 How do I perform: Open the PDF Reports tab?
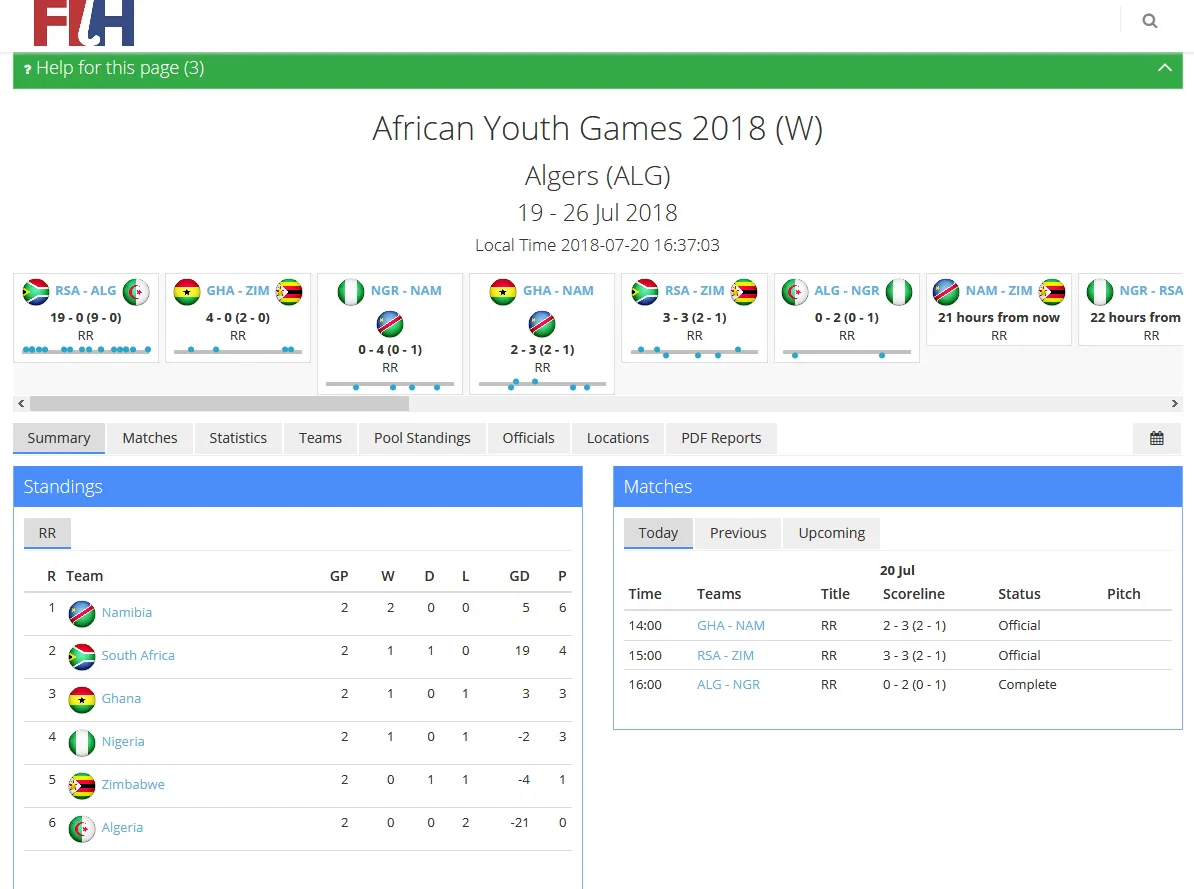coord(721,438)
